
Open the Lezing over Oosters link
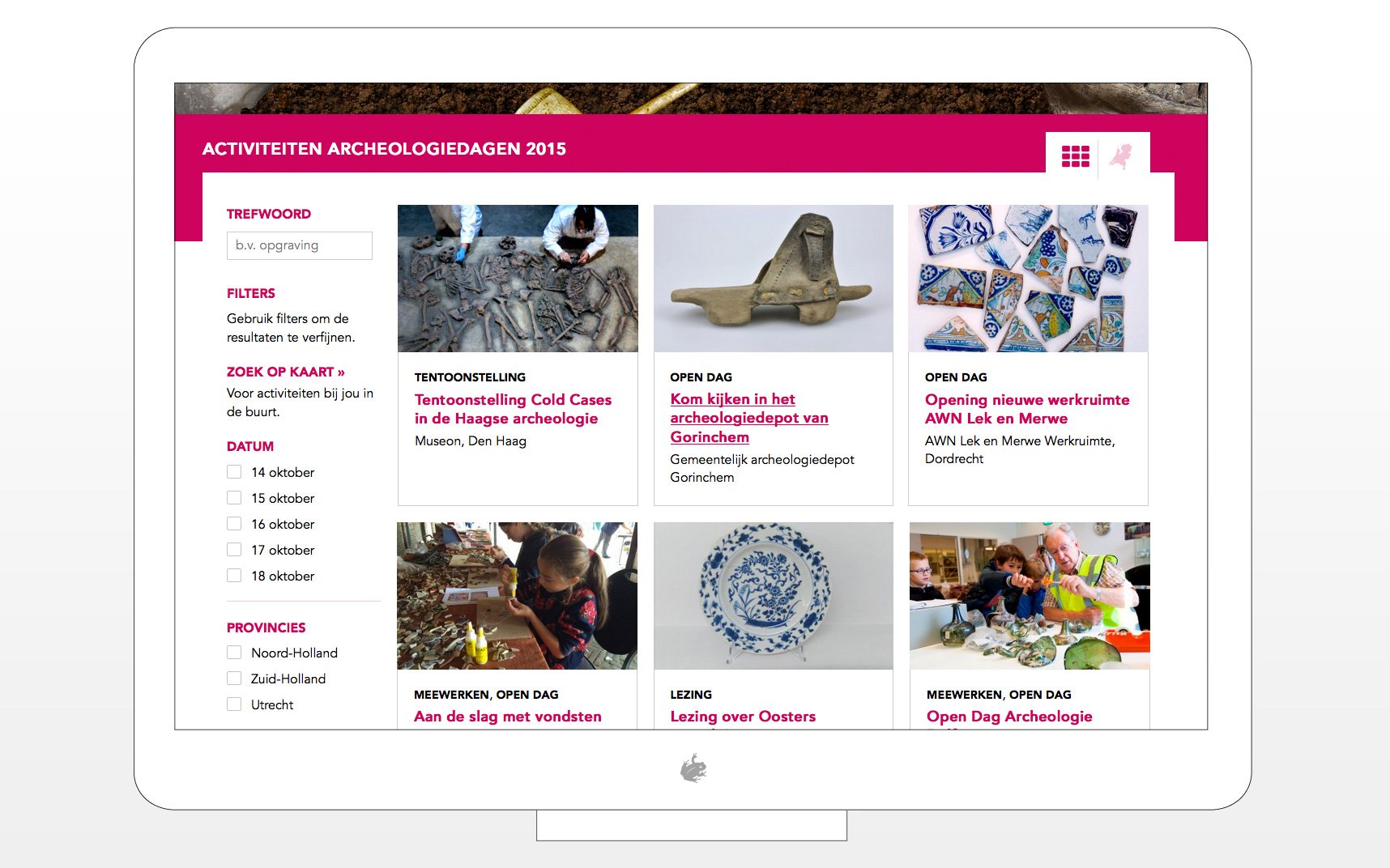tap(743, 717)
